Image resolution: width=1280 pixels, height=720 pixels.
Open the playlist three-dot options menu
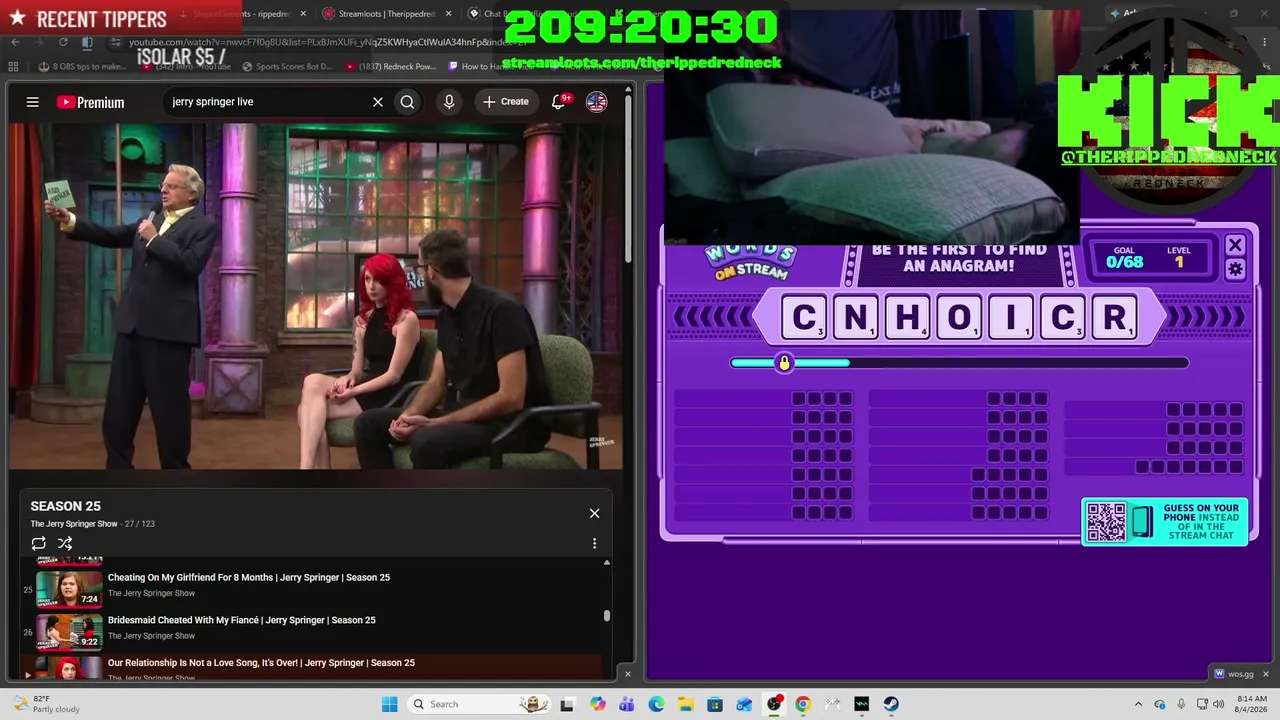coord(594,544)
